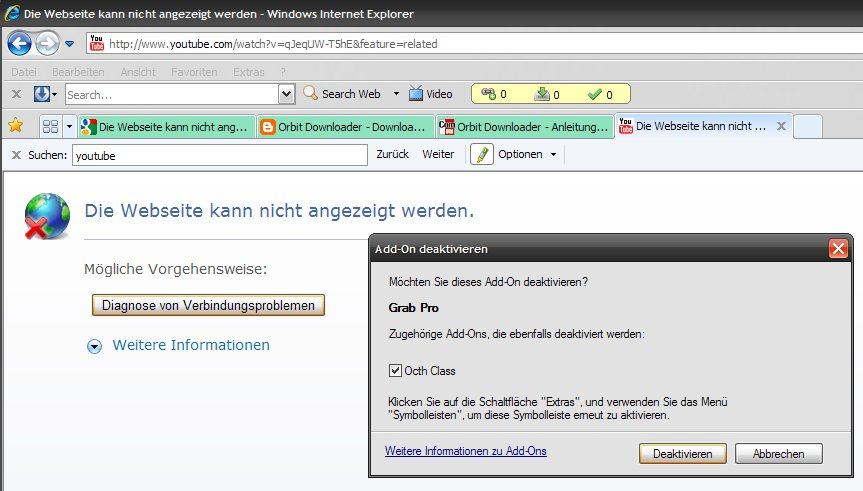Click 'Diagnose von Verbindungsproblemen' button
The height and width of the screenshot is (491, 863).
click(208, 305)
